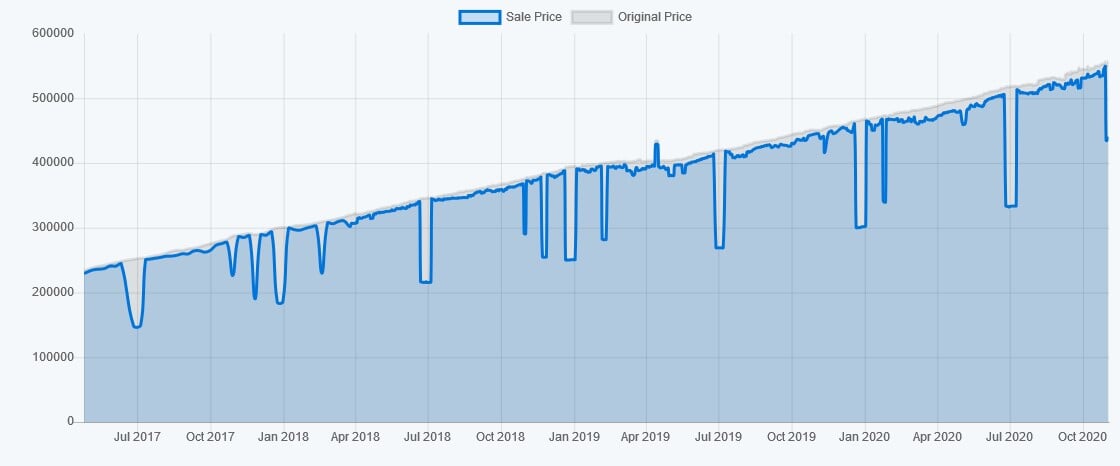Click the Jan 2018 x-axis label
This screenshot has height=466, width=1120.
[284, 437]
